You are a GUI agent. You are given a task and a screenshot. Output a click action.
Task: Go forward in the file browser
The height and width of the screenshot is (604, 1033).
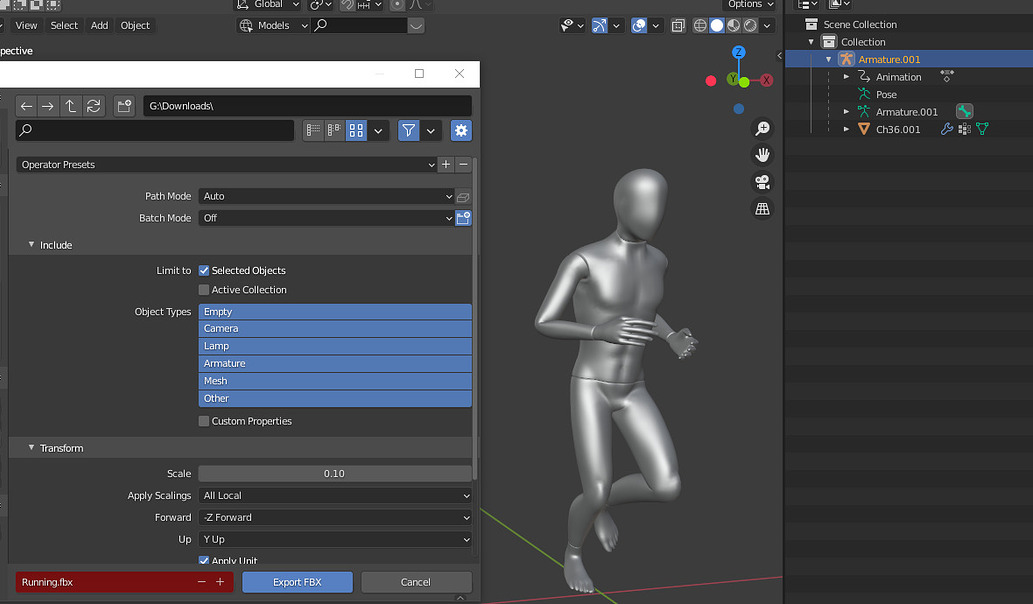click(x=47, y=106)
